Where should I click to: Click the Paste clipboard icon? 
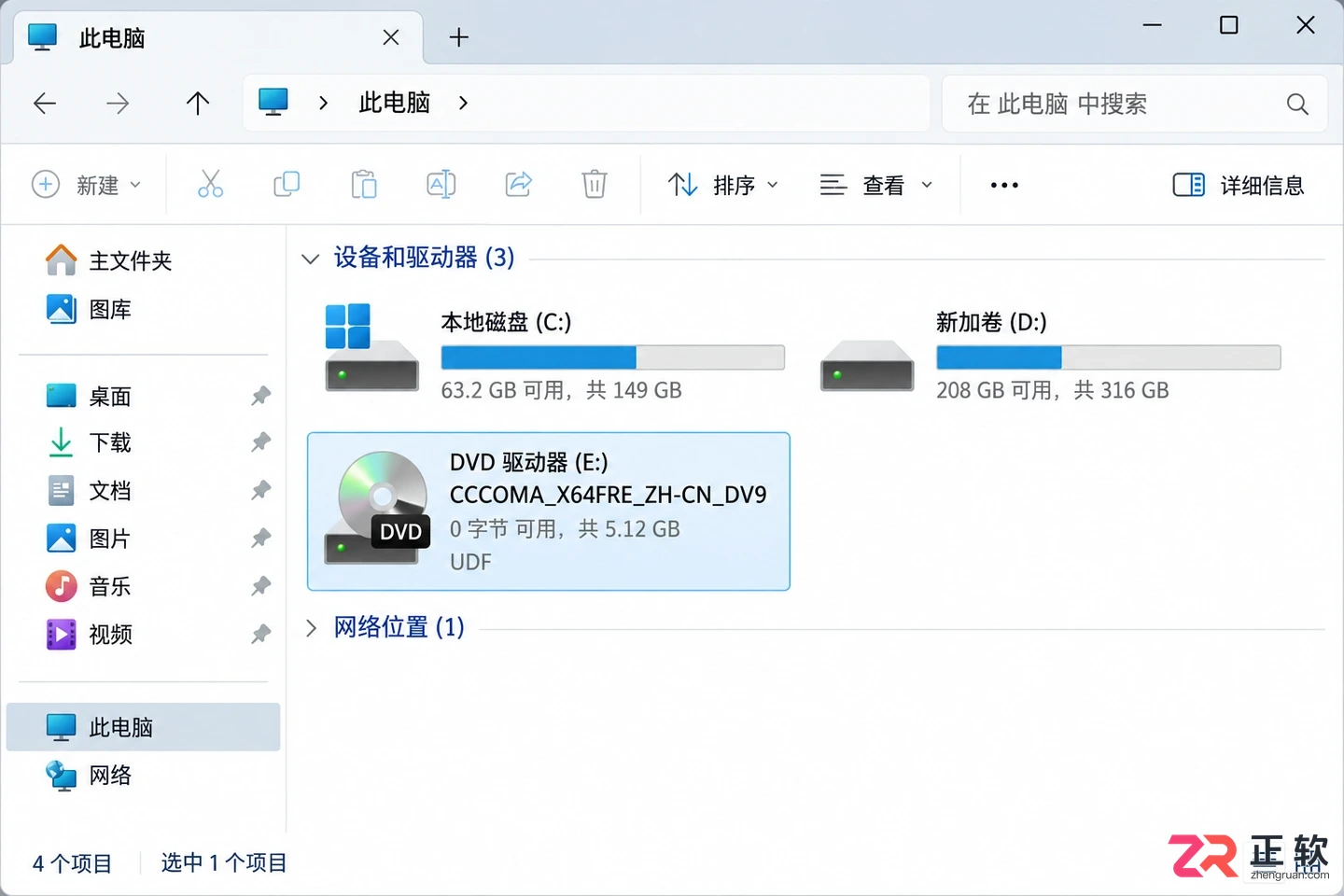[x=363, y=184]
